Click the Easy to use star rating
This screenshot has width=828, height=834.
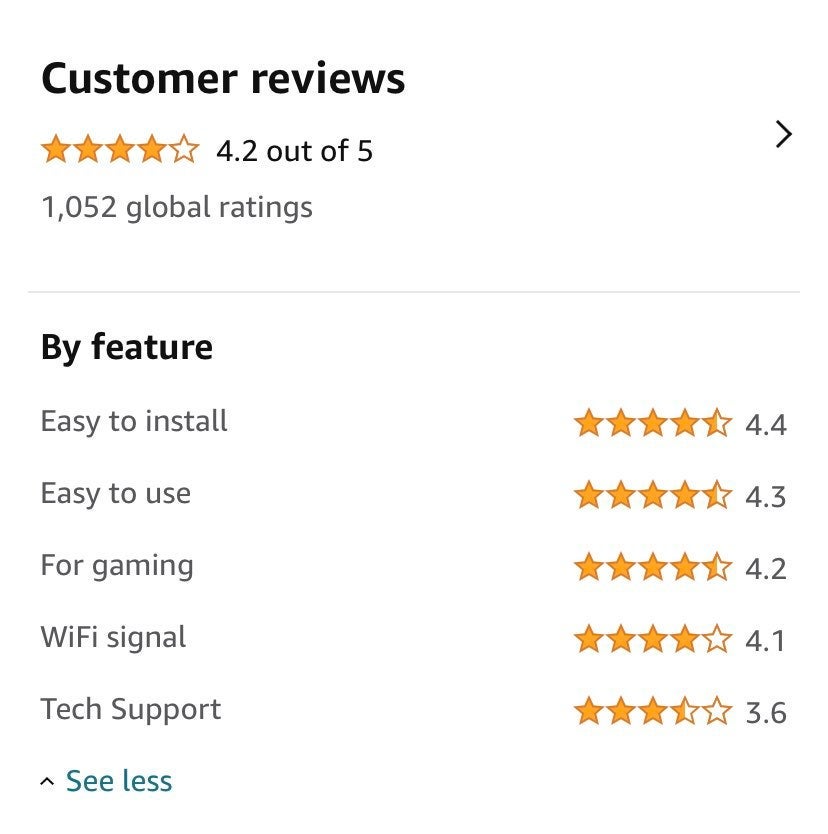[653, 495]
